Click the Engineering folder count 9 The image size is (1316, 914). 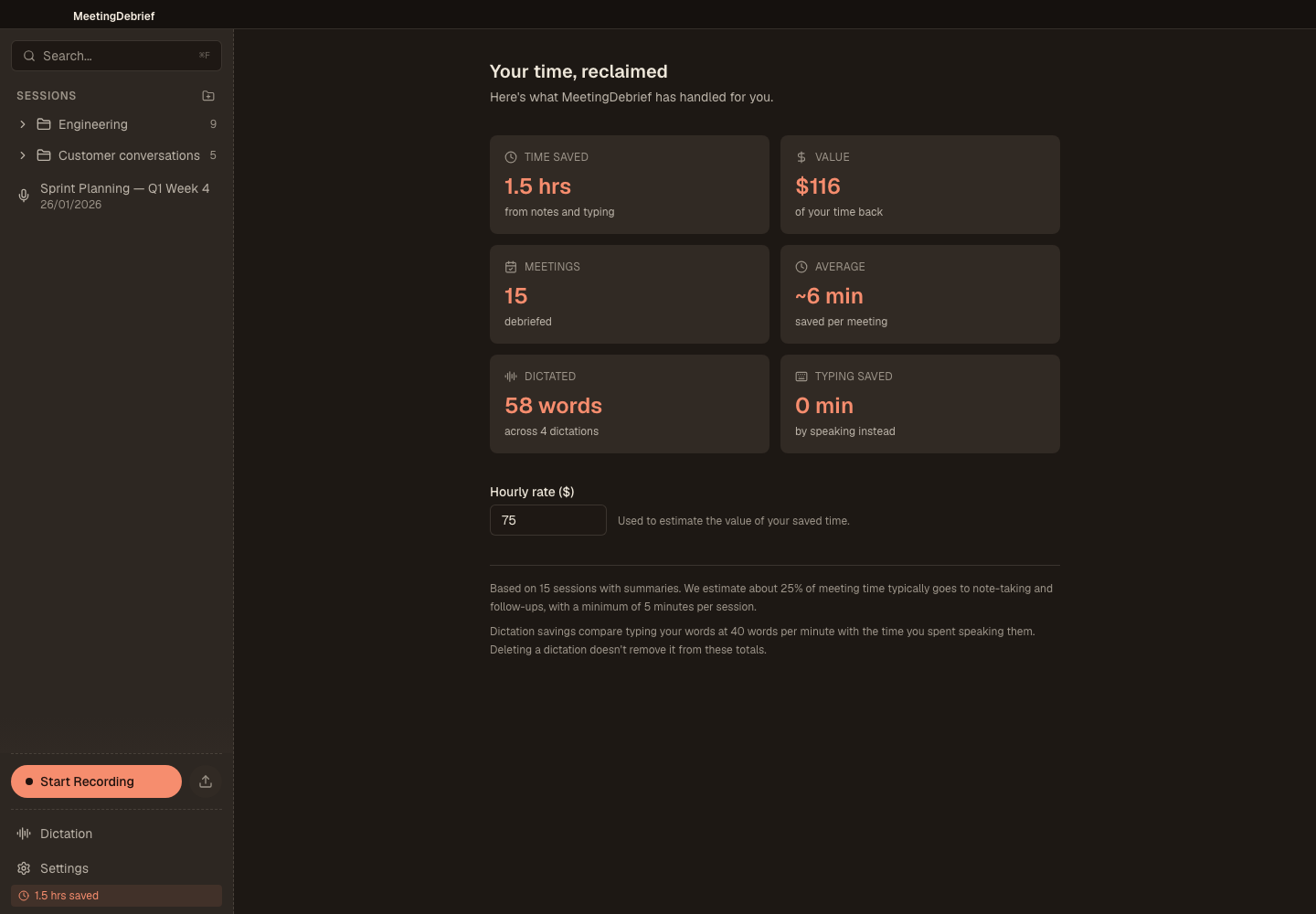(x=213, y=124)
